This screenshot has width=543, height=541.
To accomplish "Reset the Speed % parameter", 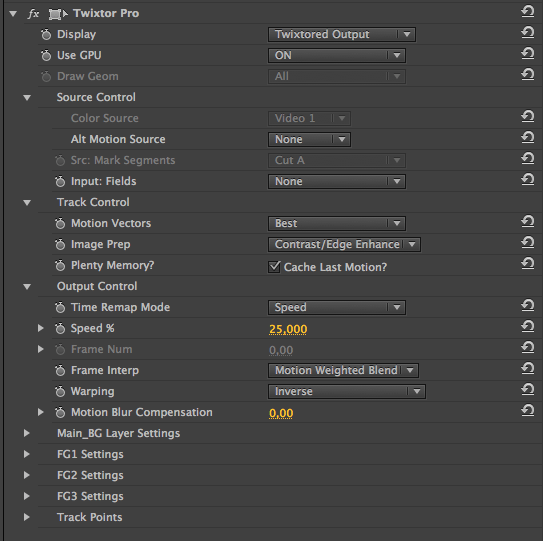I will 527,327.
